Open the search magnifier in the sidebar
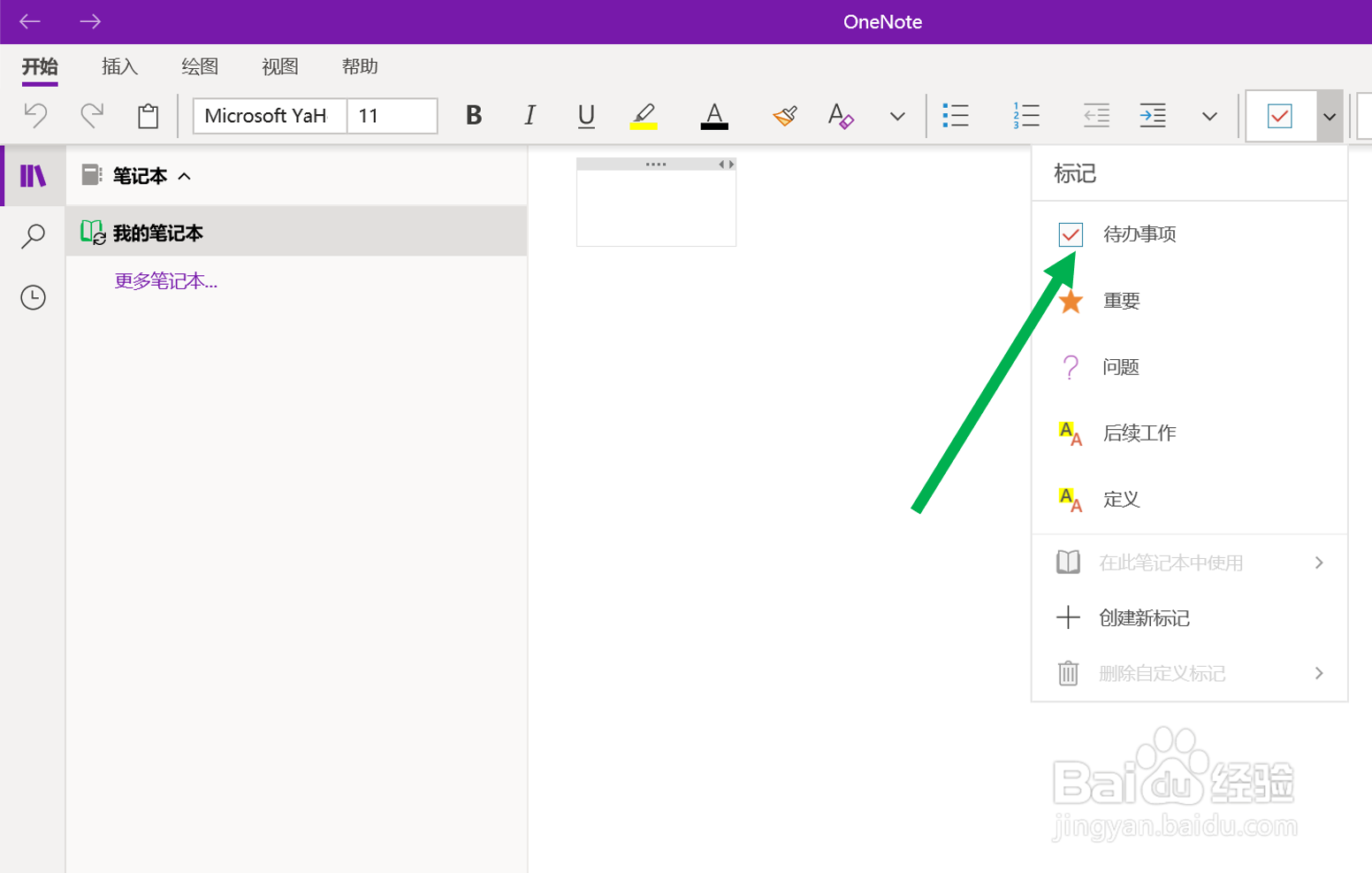Image resolution: width=1372 pixels, height=873 pixels. [33, 236]
